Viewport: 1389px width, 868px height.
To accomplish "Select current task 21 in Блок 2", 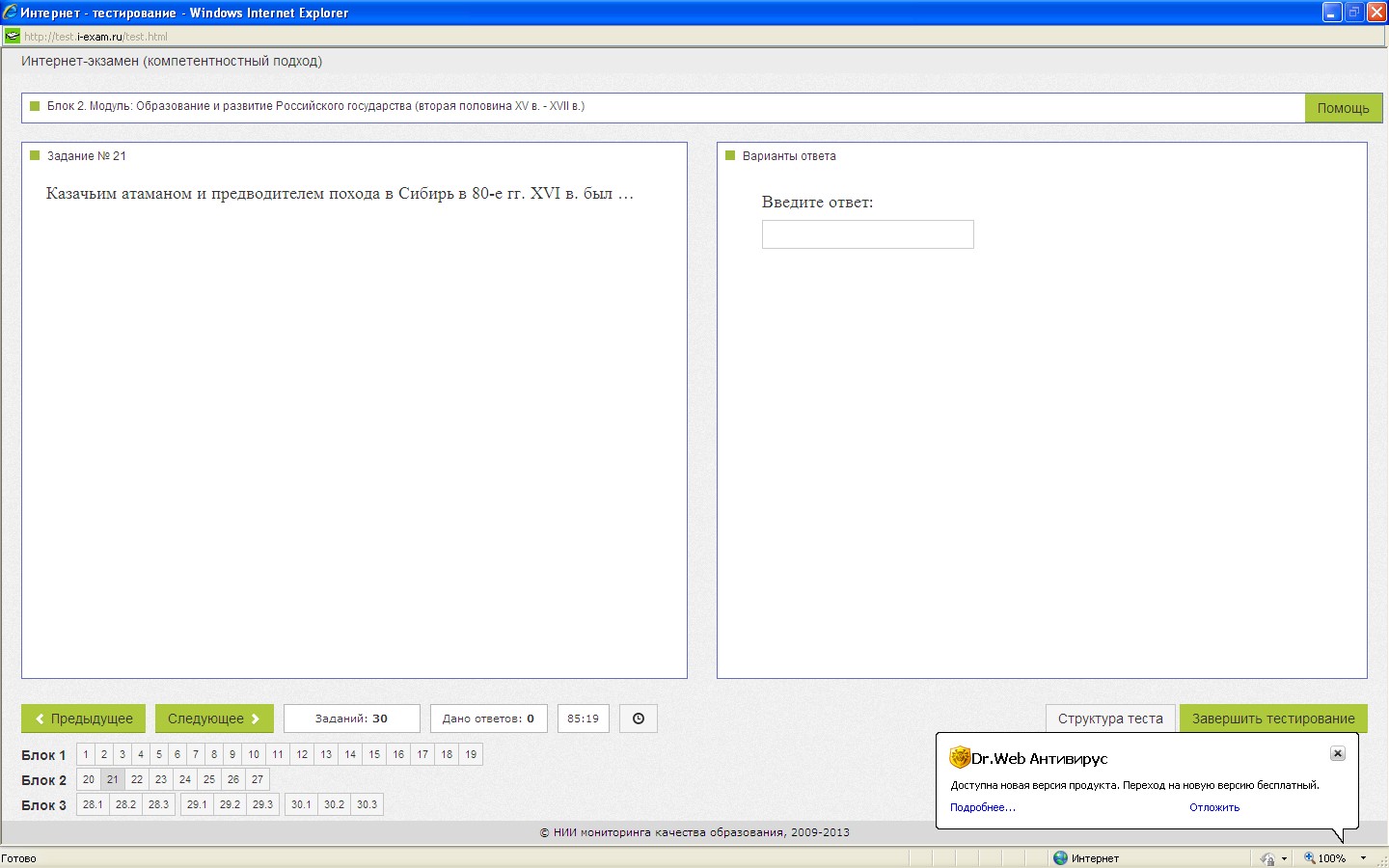I will point(113,779).
